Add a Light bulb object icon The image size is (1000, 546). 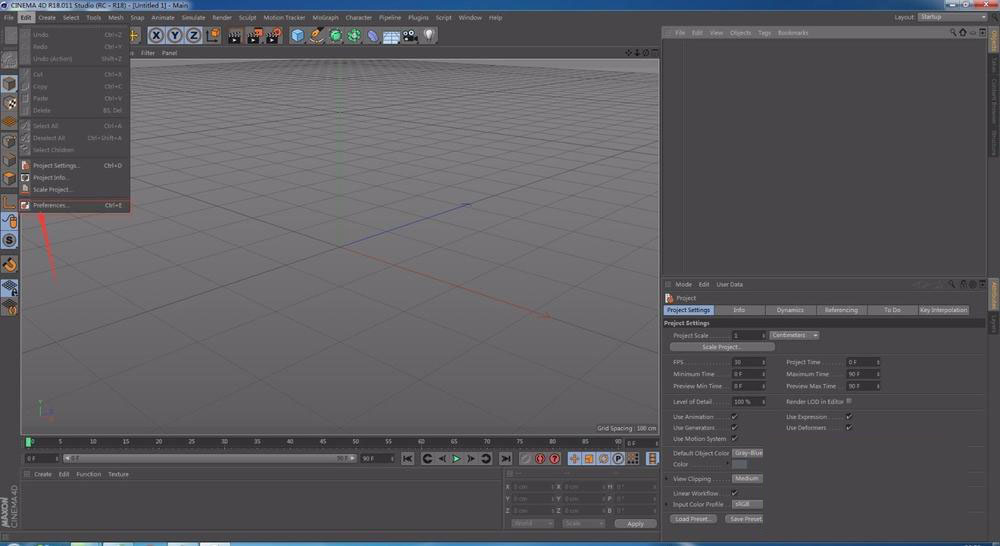pos(429,36)
